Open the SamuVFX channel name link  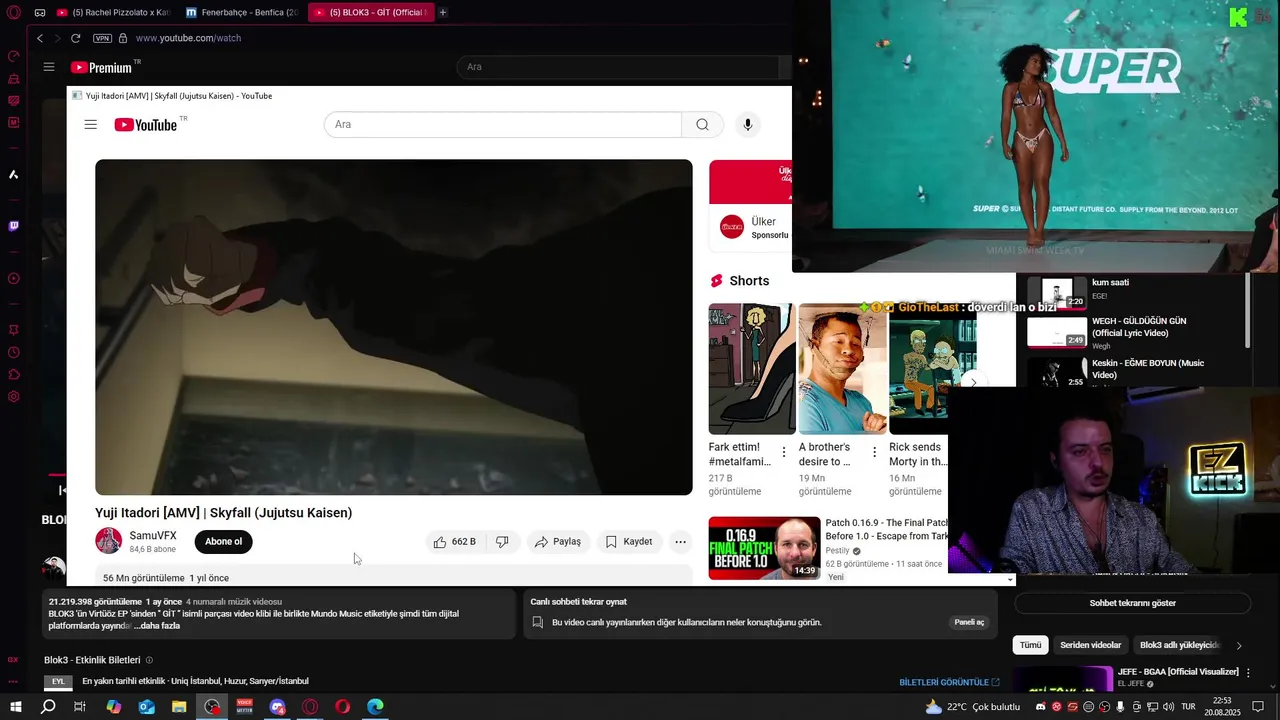click(153, 536)
